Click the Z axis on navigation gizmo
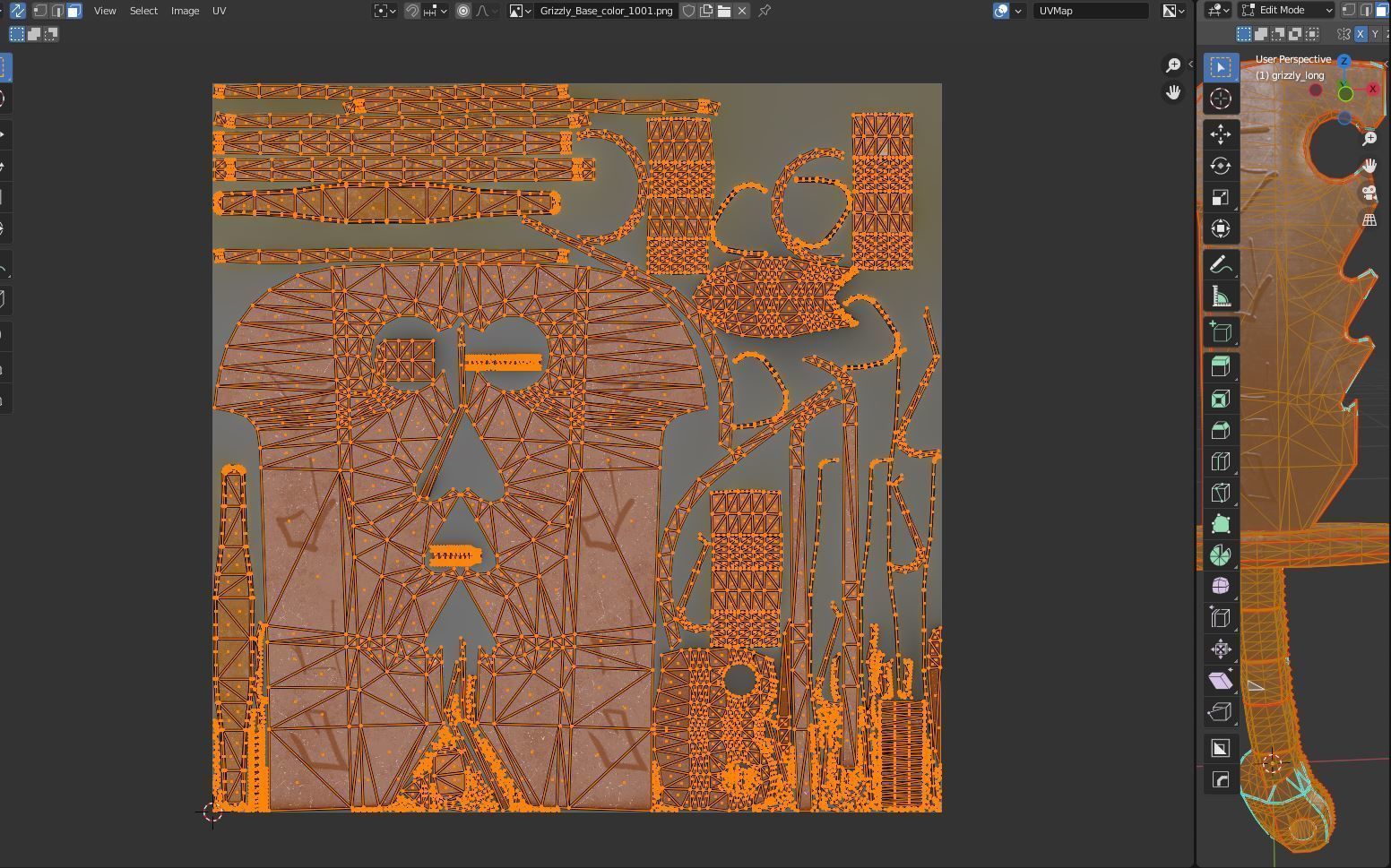 click(x=1343, y=61)
